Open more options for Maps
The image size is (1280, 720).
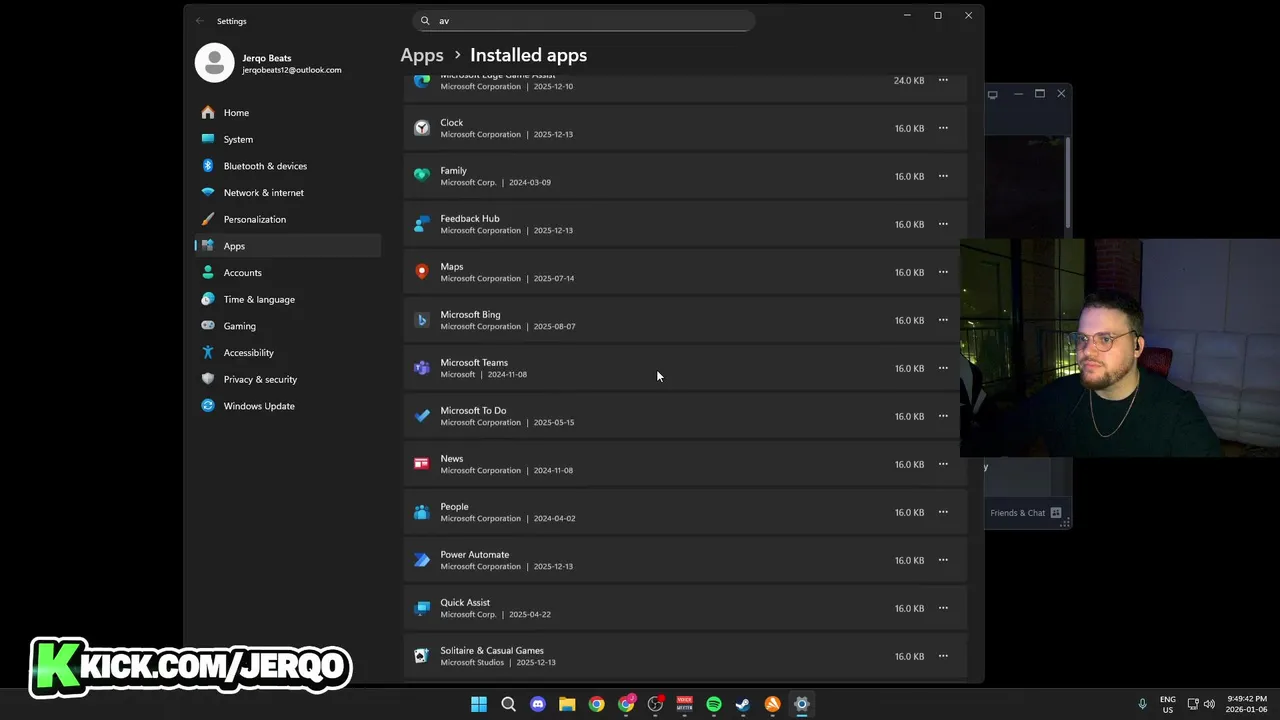pos(943,272)
